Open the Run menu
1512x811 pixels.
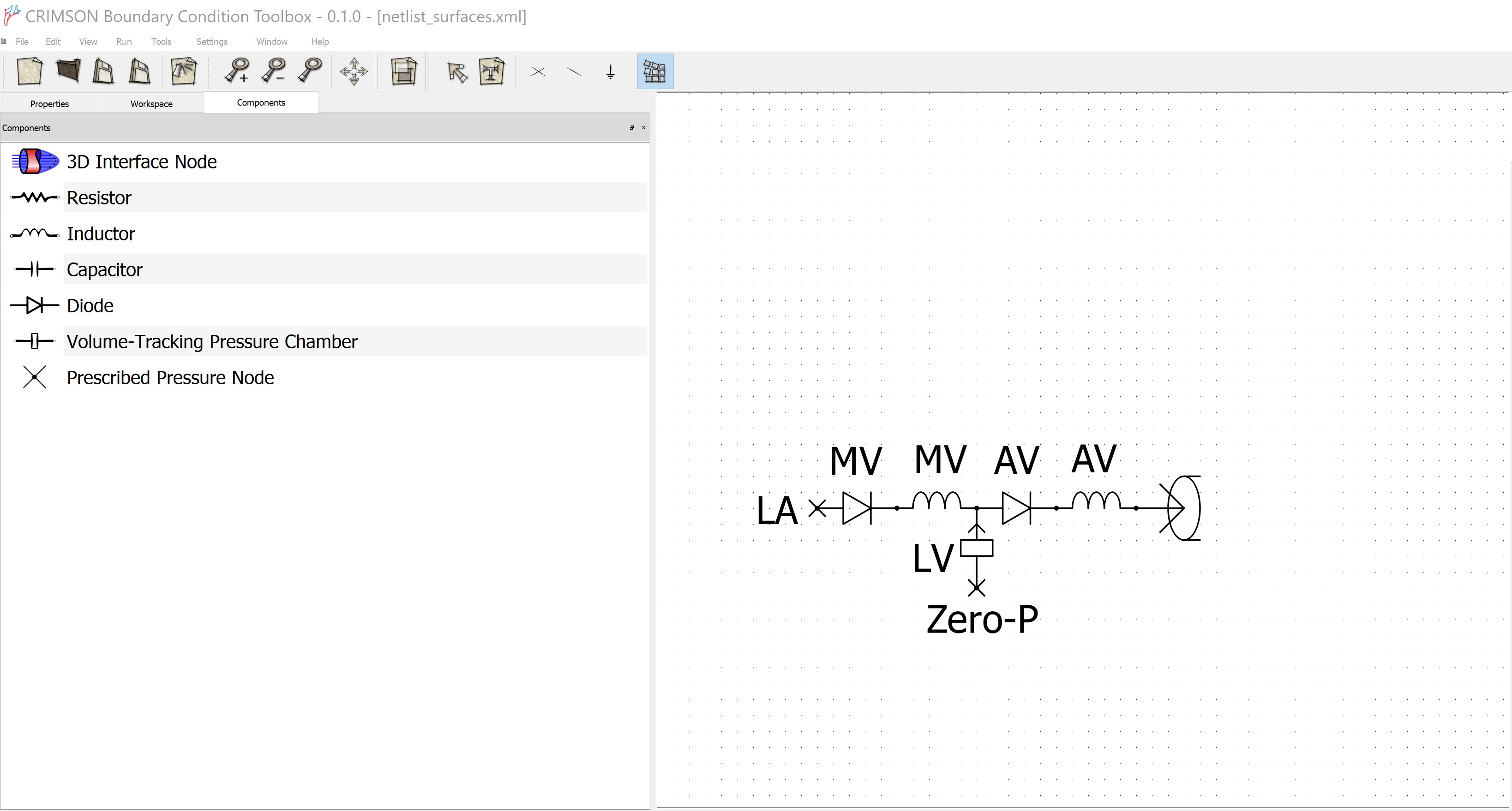pyautogui.click(x=123, y=41)
